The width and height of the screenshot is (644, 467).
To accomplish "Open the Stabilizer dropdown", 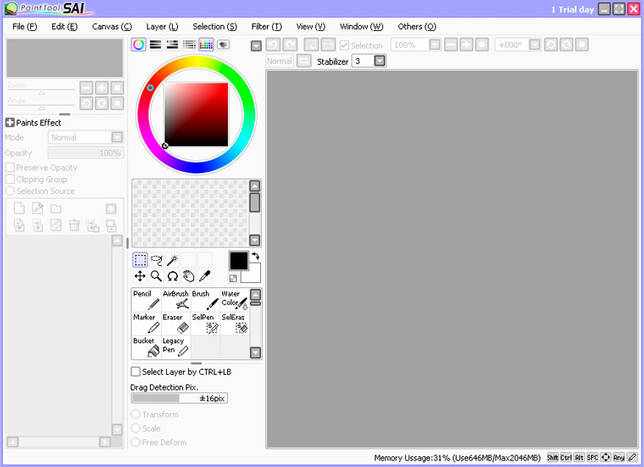I will pyautogui.click(x=380, y=61).
